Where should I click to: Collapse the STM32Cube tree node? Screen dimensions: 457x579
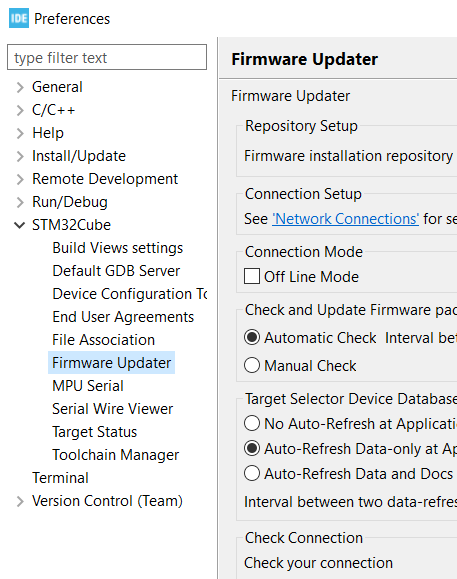[x=20, y=225]
